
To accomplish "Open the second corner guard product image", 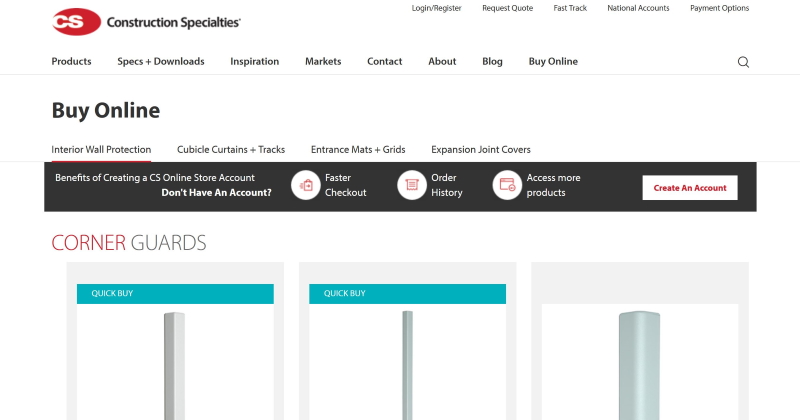I will [x=407, y=365].
